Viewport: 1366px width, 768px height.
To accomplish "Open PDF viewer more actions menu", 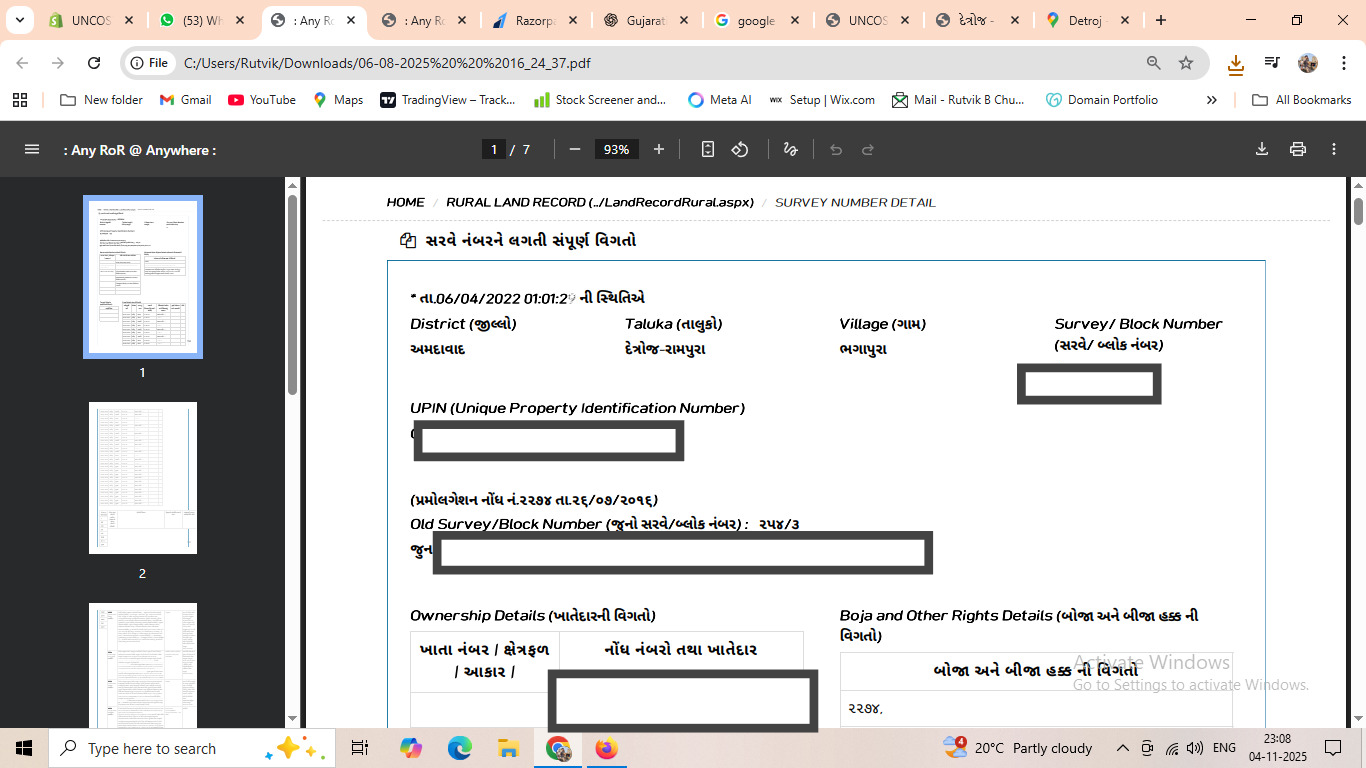I will (1334, 149).
